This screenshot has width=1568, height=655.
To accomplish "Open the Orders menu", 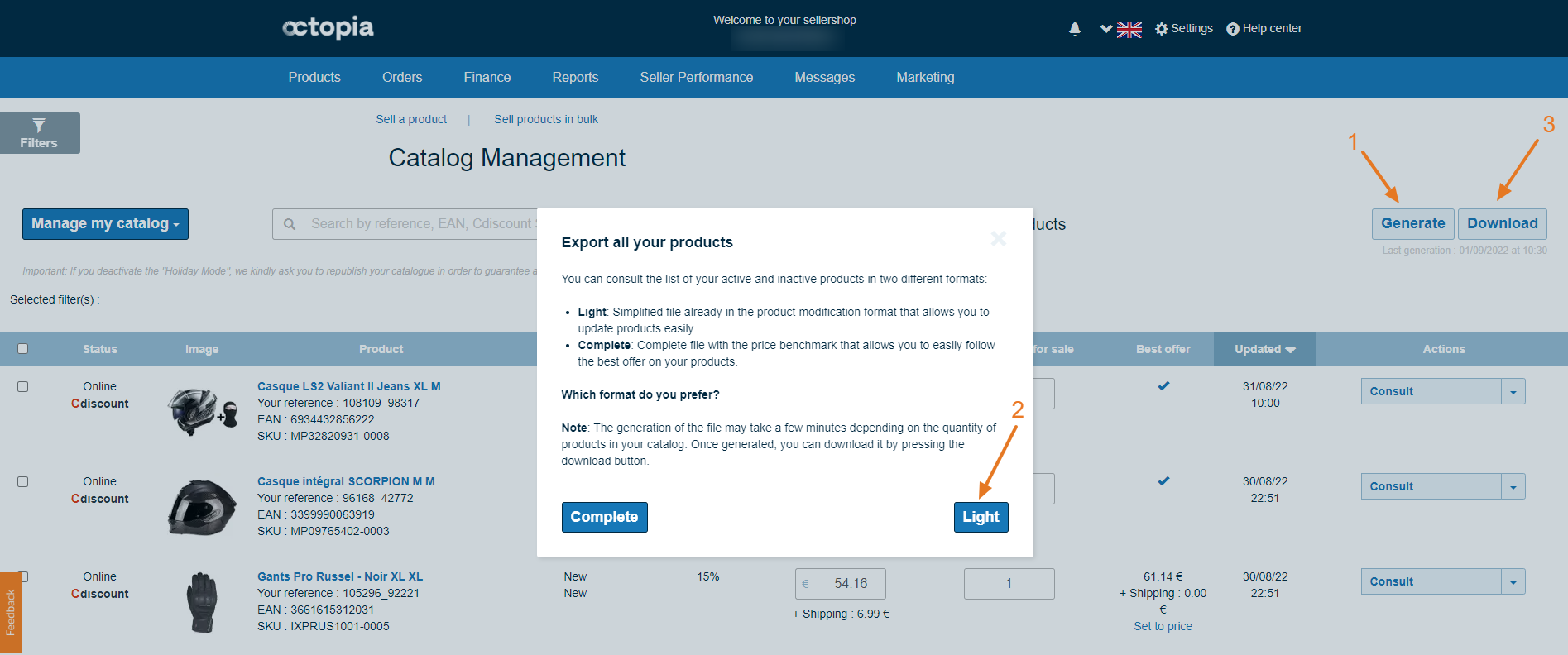I will (x=402, y=78).
